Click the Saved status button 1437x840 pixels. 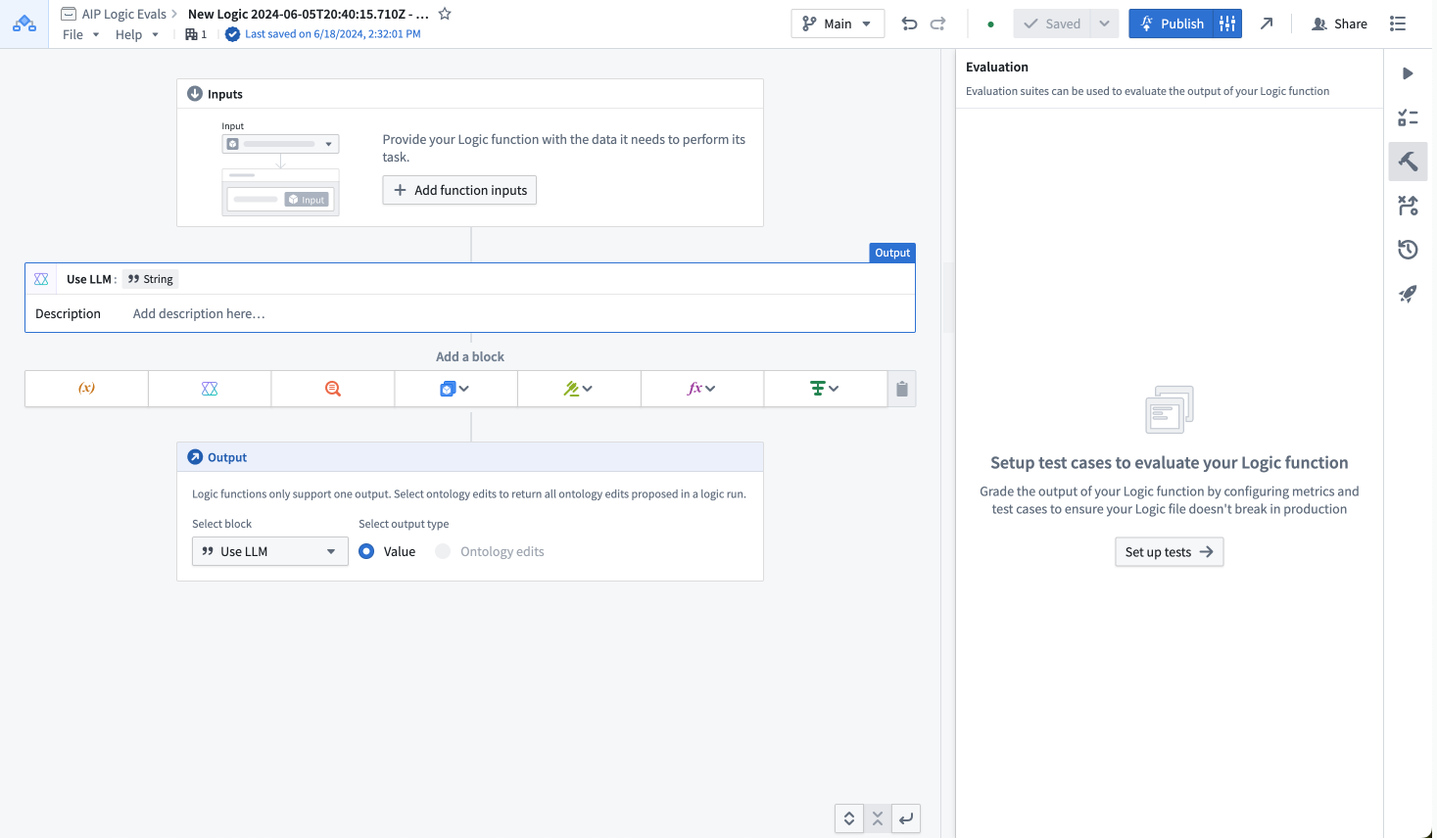1052,23
